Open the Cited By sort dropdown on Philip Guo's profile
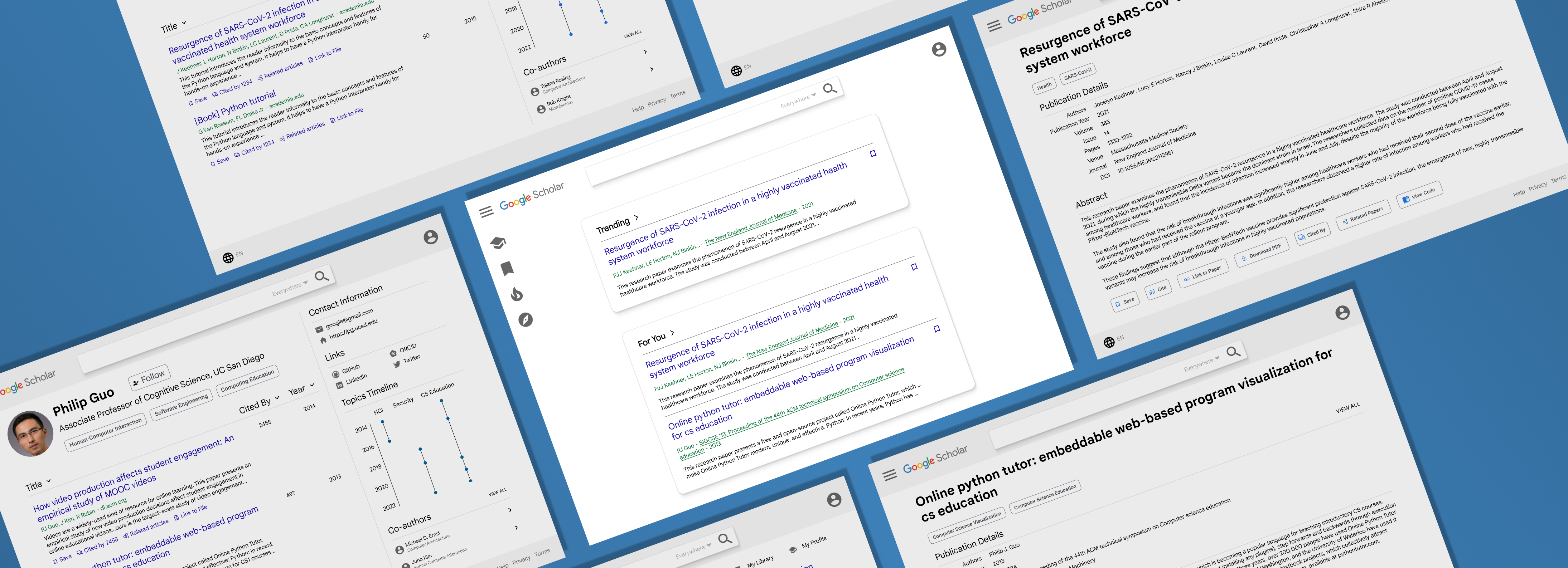The image size is (1568, 568). pos(259,405)
